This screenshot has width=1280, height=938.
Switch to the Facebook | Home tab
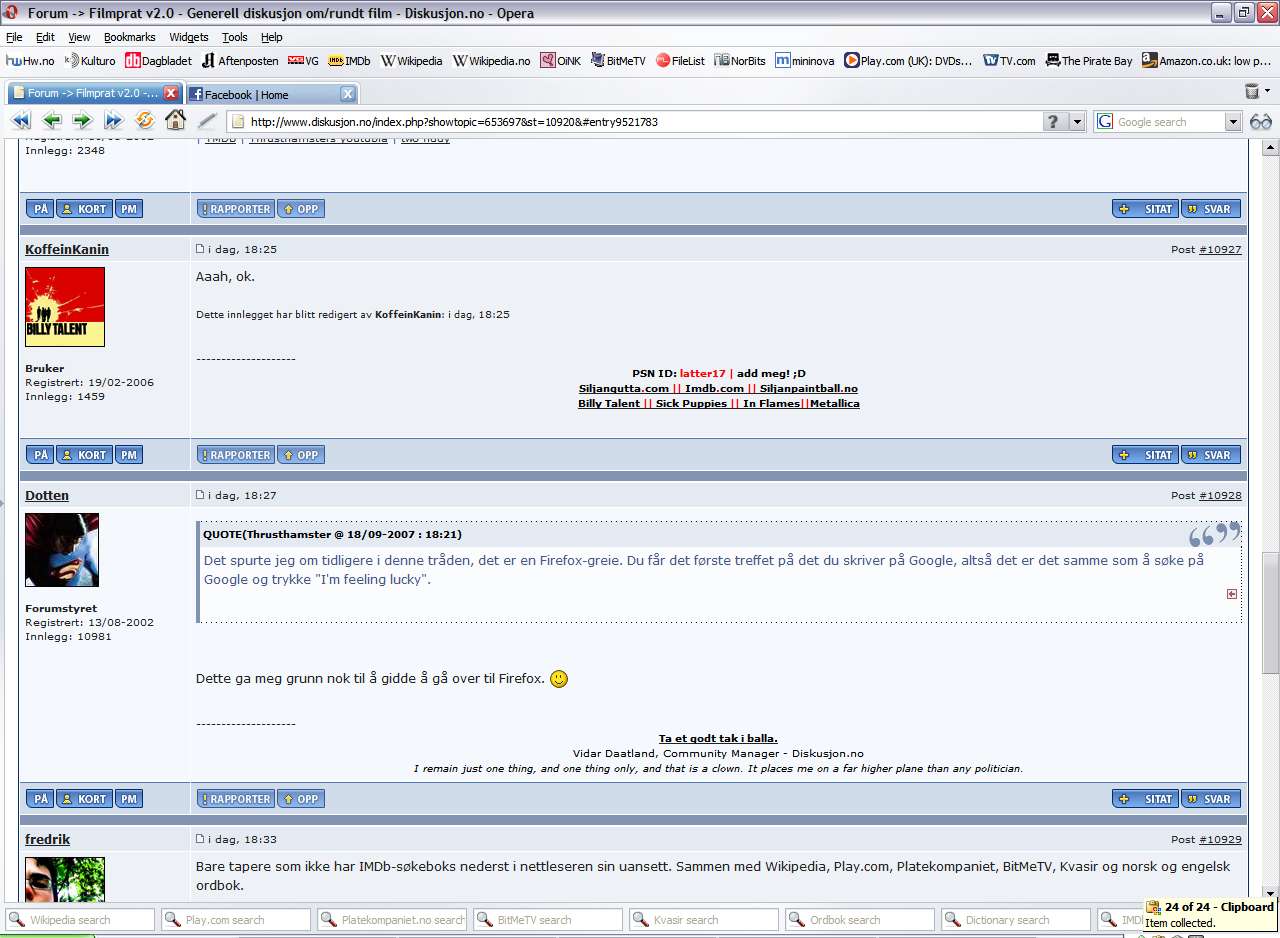pos(271,94)
